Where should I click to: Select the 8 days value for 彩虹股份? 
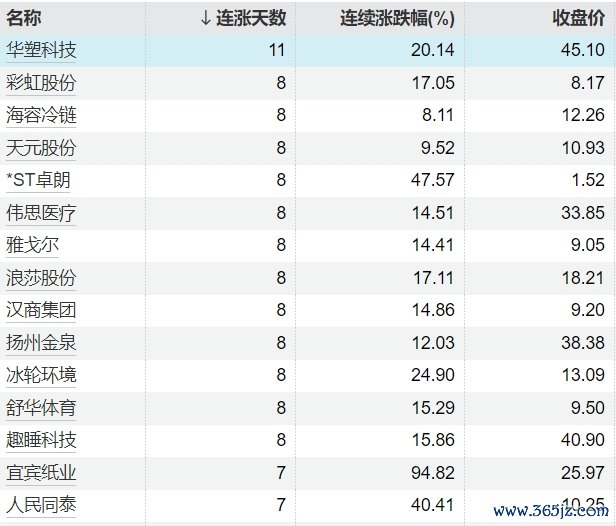(281, 83)
